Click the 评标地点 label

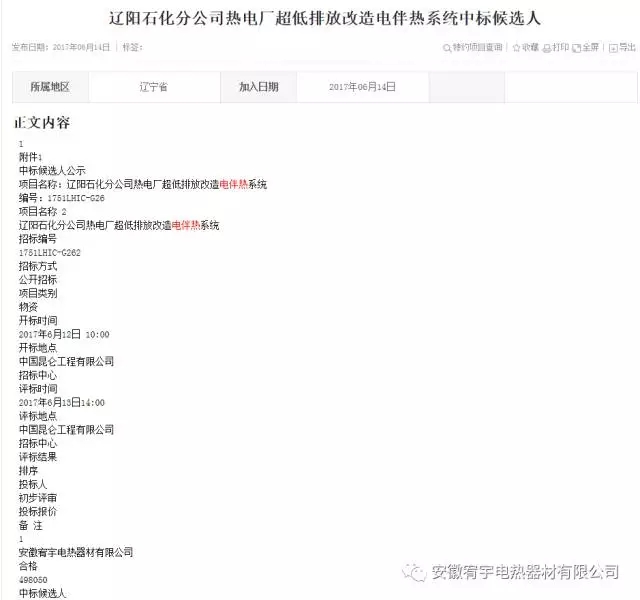[38, 416]
